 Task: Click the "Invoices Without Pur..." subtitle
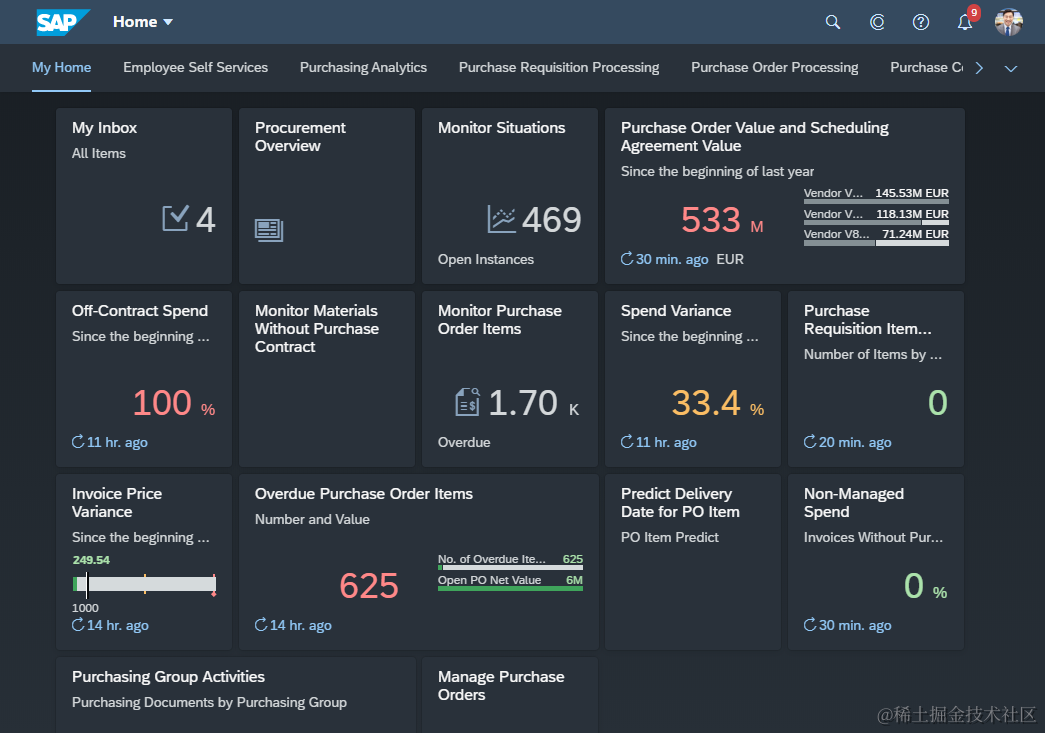[x=873, y=537]
